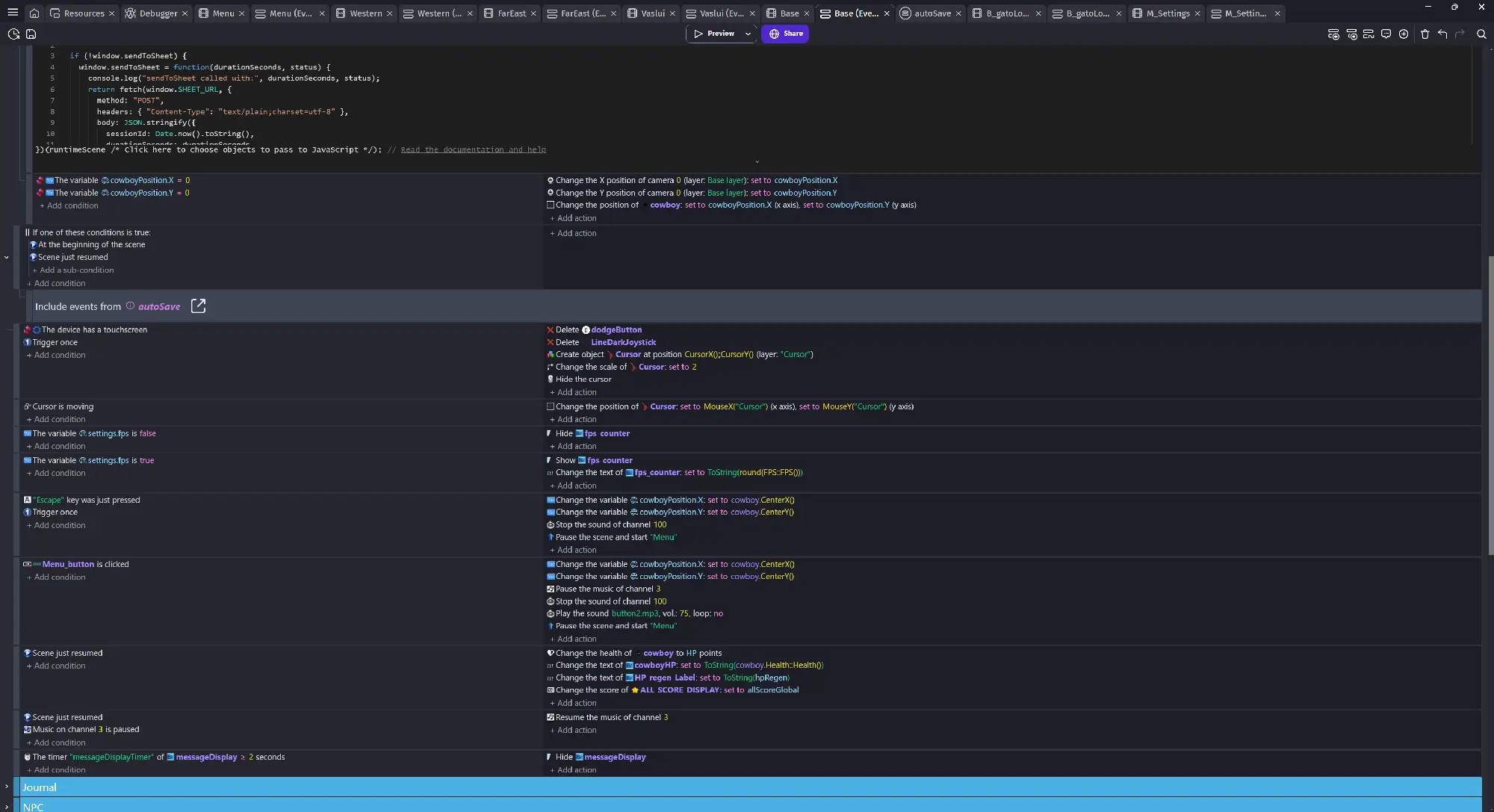This screenshot has width=1494, height=812.
Task: Open the main hamburger menu
Action: [x=13, y=13]
